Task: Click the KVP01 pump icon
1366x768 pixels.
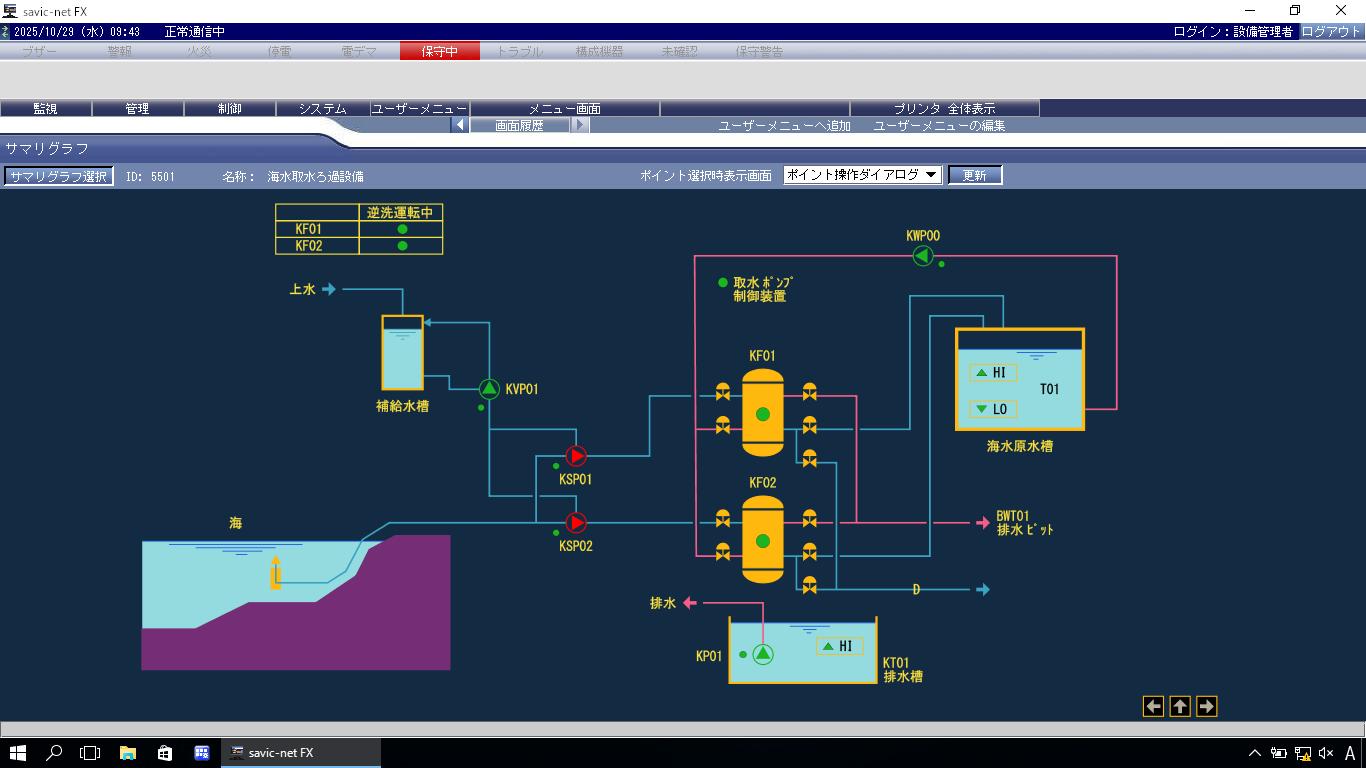Action: point(489,389)
